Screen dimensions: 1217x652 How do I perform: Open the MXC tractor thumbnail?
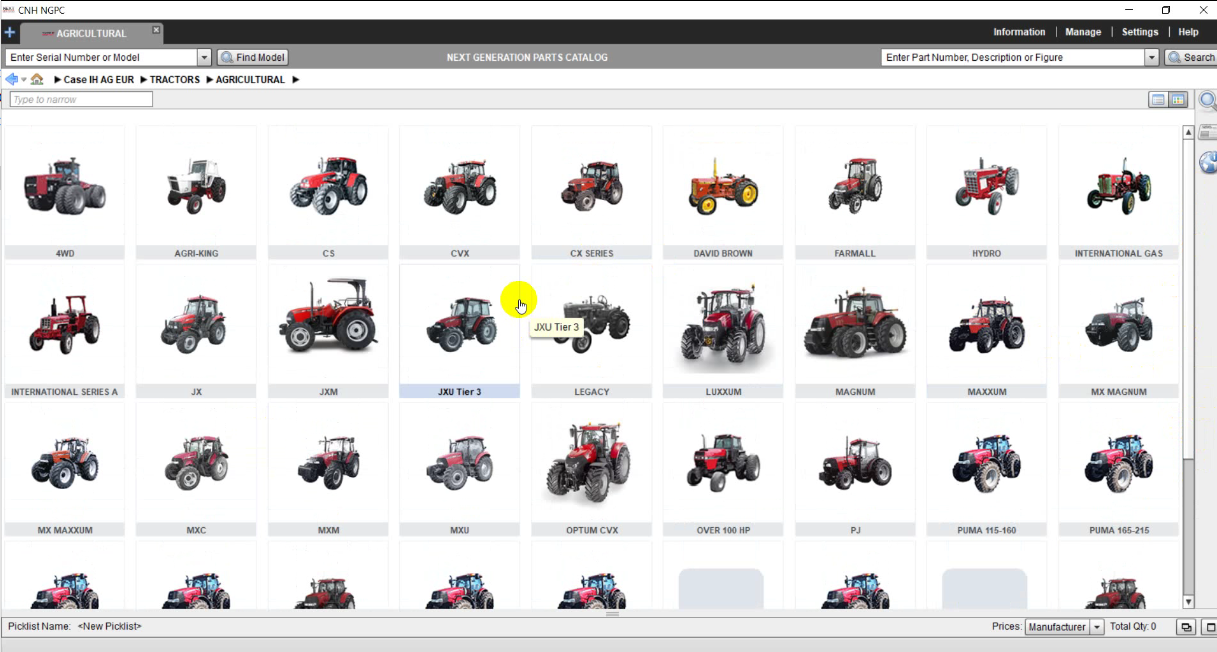196,470
